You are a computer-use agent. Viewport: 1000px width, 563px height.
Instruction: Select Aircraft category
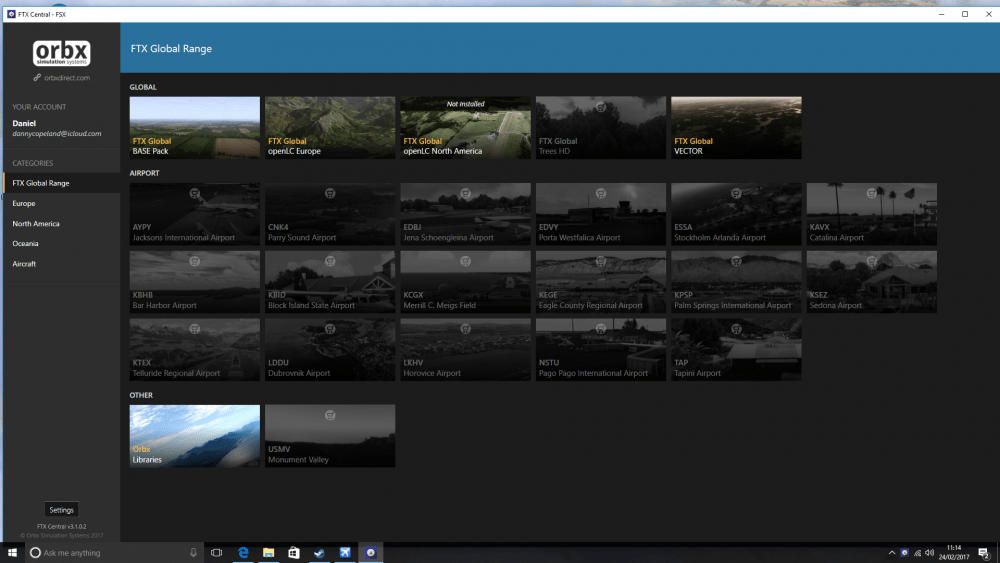[x=62, y=264]
